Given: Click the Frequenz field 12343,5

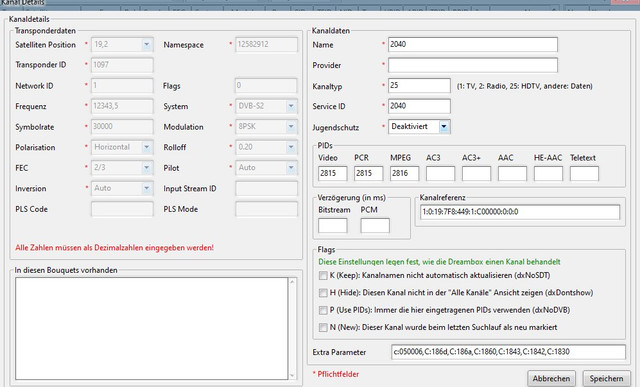Looking at the screenshot, I should (x=122, y=106).
